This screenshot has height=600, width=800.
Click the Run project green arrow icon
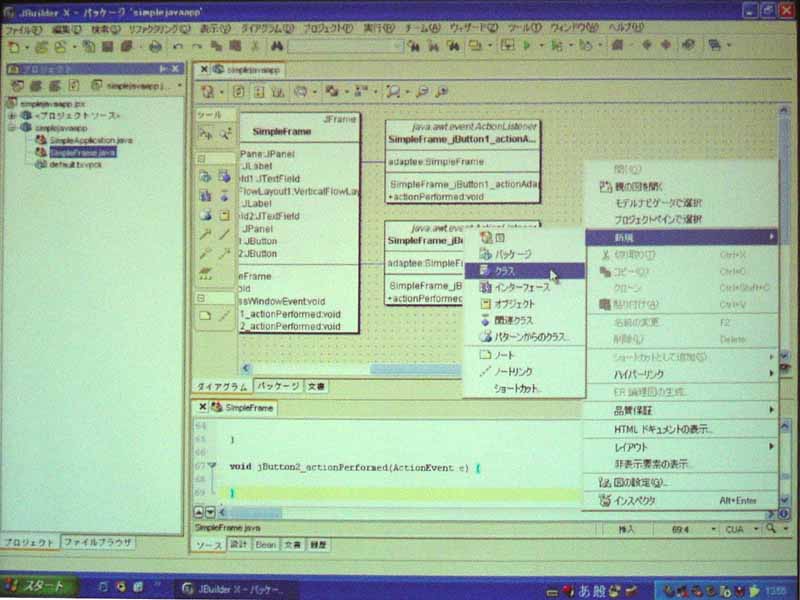pos(528,46)
